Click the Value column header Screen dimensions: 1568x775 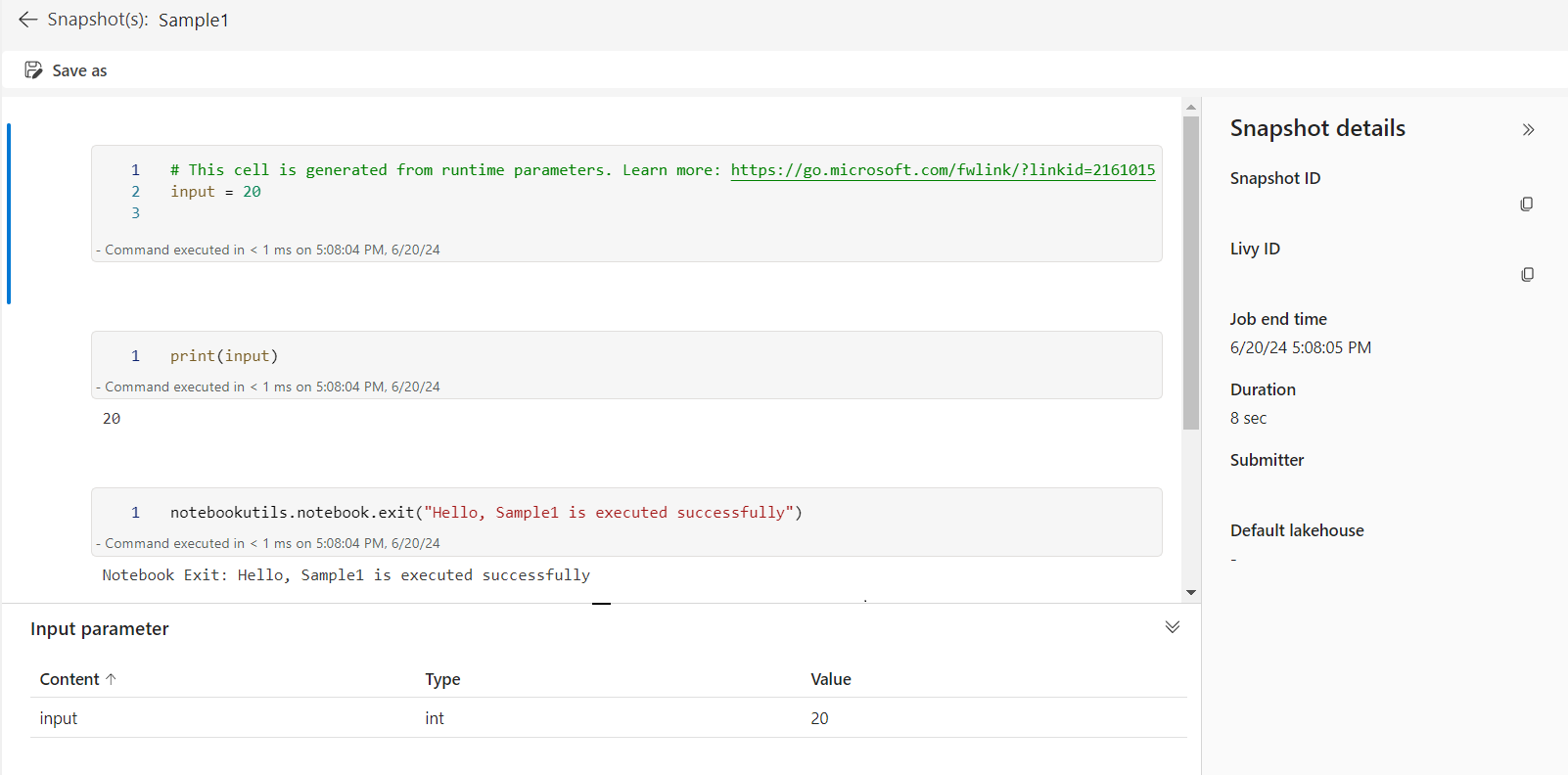[830, 679]
